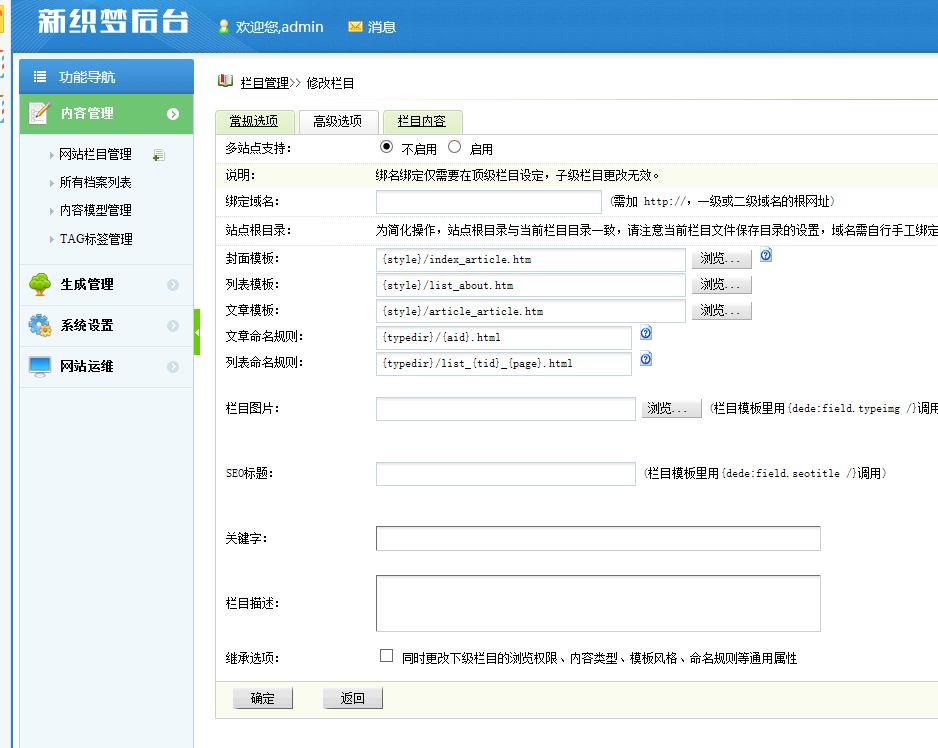Image resolution: width=938 pixels, height=748 pixels.
Task: Click the 消息 link in header
Action: pos(382,27)
